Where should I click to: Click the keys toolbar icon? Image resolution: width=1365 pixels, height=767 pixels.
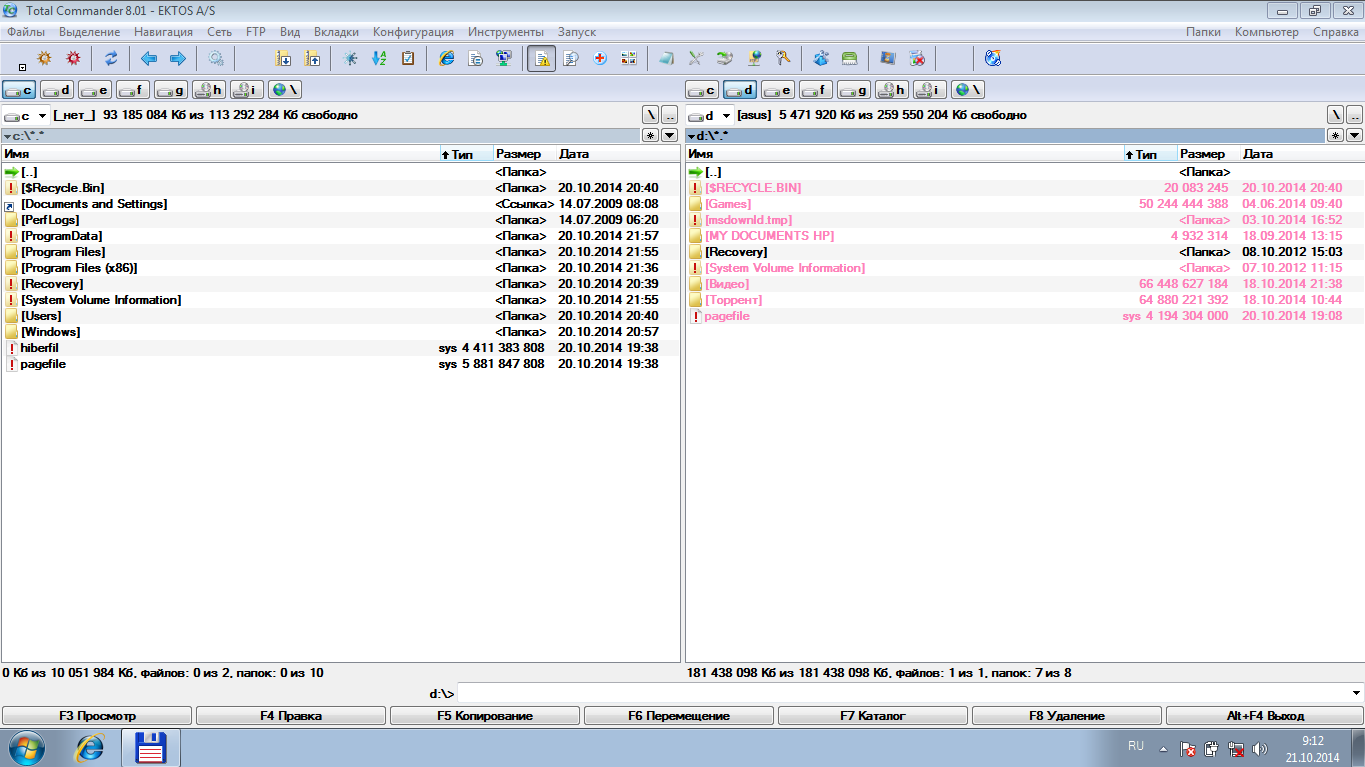point(783,58)
